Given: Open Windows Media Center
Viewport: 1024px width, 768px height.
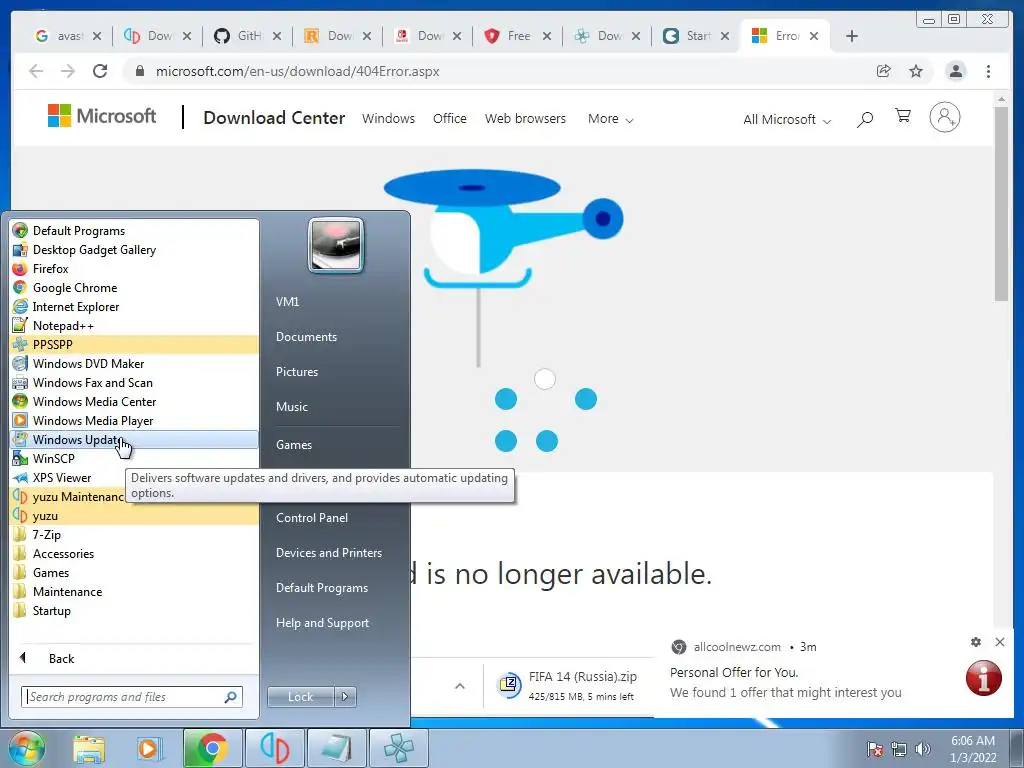Looking at the screenshot, I should coord(134,401).
